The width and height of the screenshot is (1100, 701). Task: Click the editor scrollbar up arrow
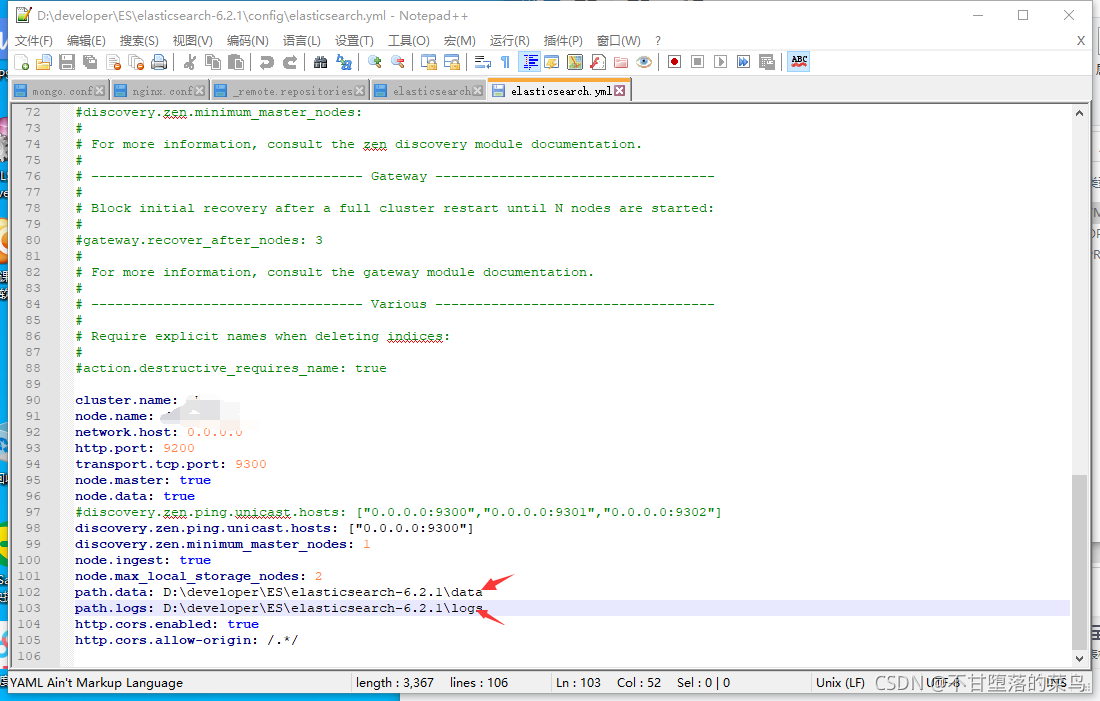pyautogui.click(x=1079, y=113)
